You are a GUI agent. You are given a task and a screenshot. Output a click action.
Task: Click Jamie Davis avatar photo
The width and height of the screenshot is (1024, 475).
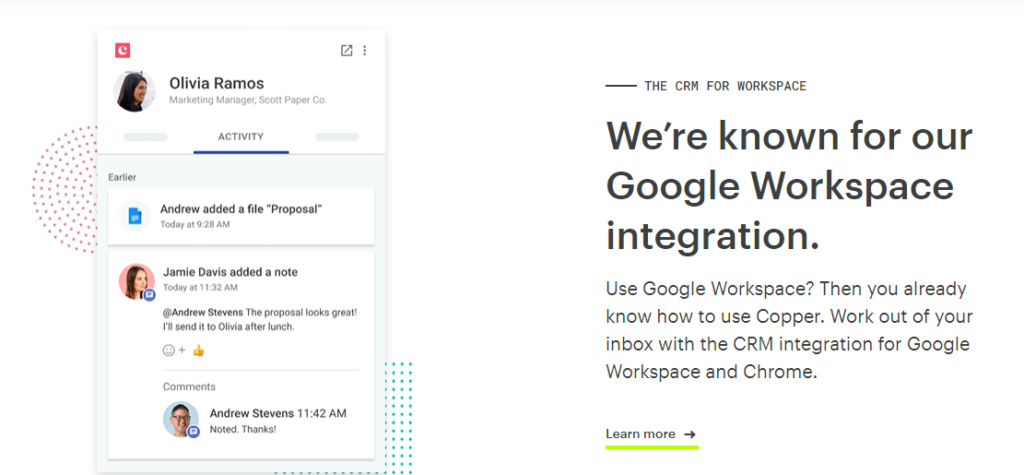tap(136, 282)
